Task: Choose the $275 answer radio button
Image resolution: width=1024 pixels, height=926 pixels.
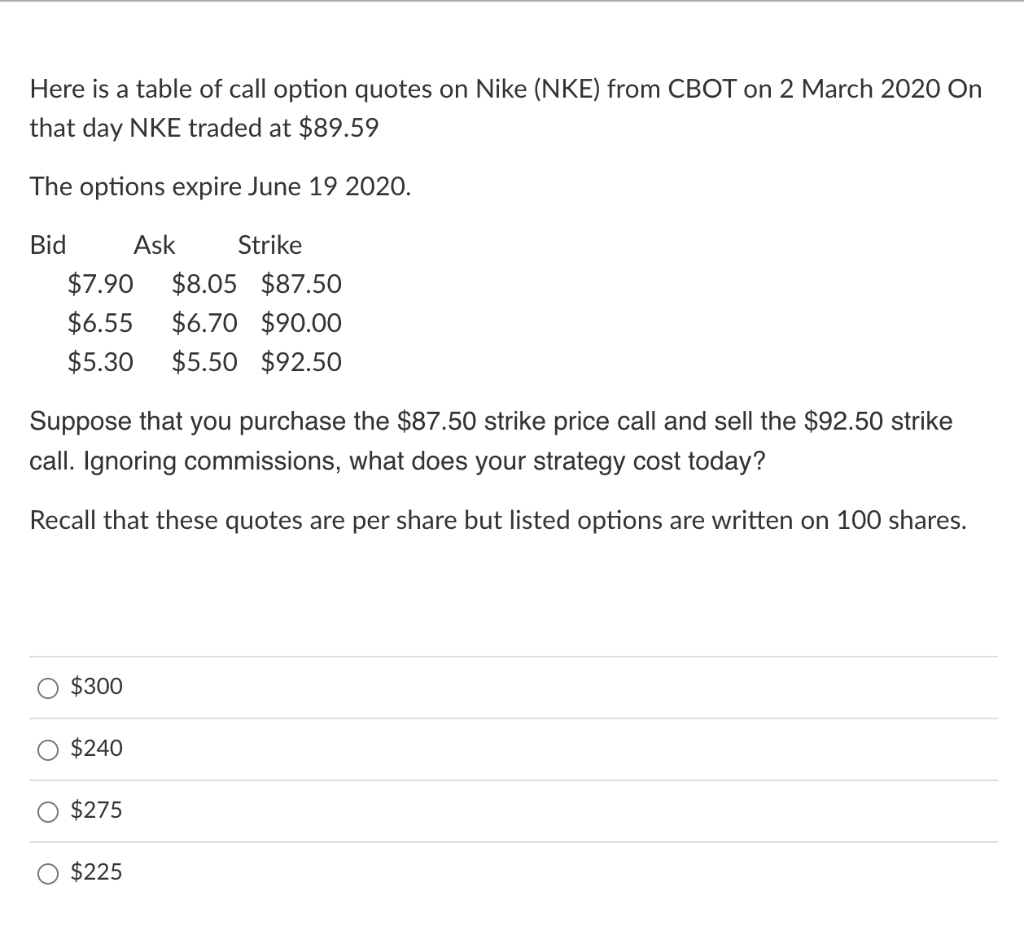Action: tap(48, 812)
